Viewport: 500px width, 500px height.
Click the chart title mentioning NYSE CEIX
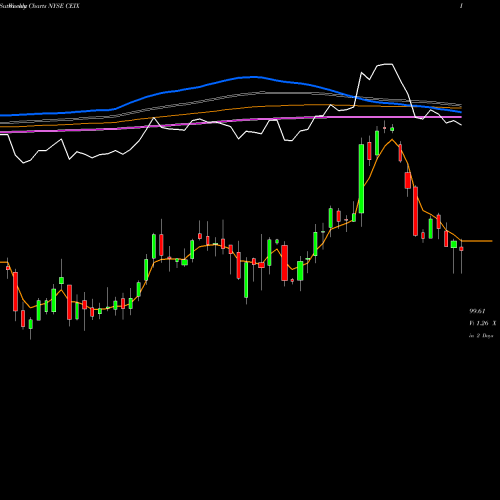pos(40,6)
